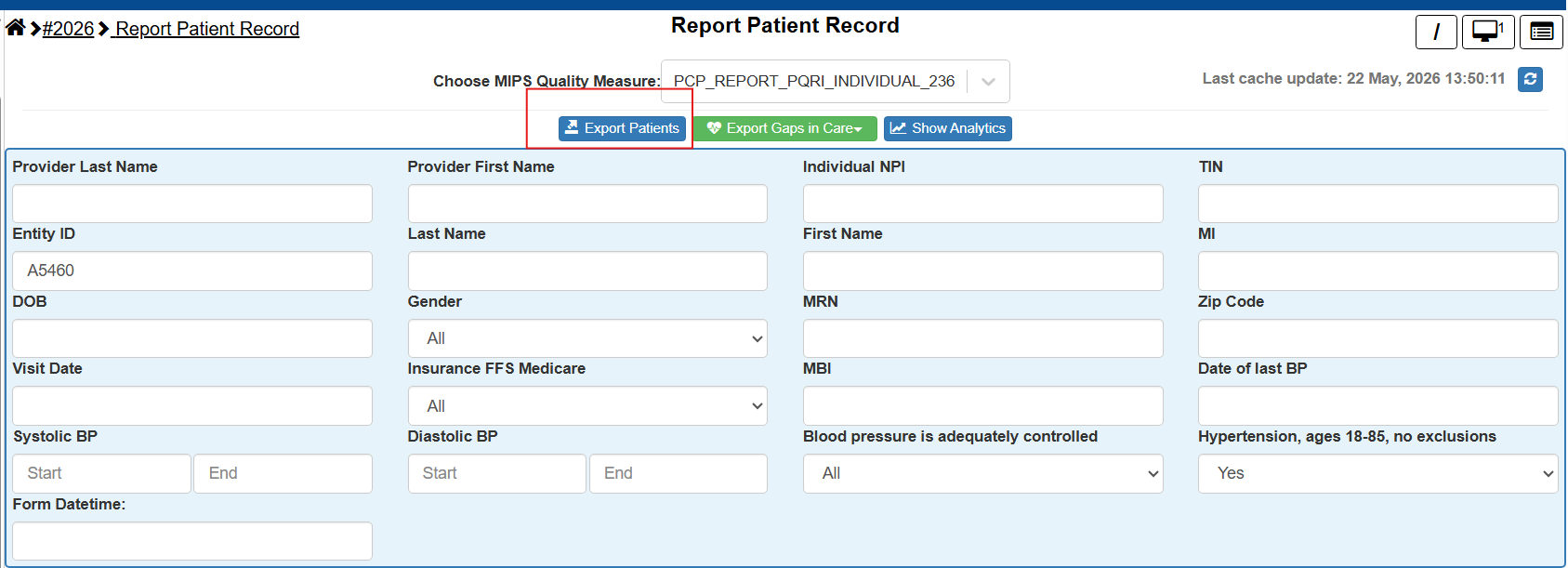This screenshot has height=568, width=1568.
Task: Click Export Patients button
Action: coord(623,128)
